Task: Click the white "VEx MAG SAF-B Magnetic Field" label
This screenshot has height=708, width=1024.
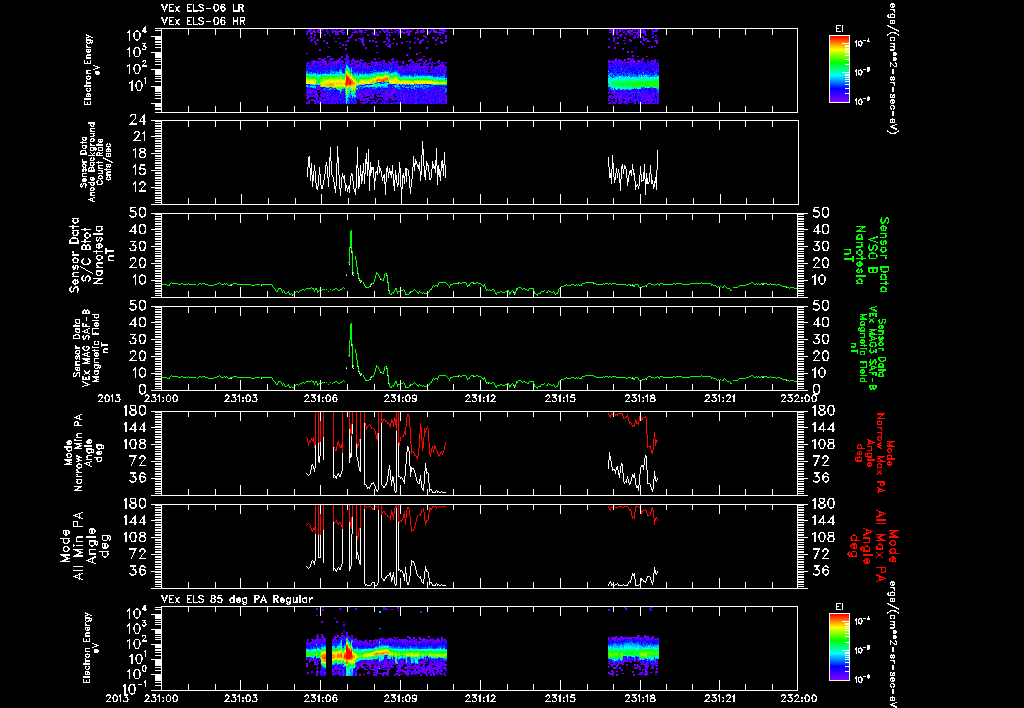Action: click(90, 347)
